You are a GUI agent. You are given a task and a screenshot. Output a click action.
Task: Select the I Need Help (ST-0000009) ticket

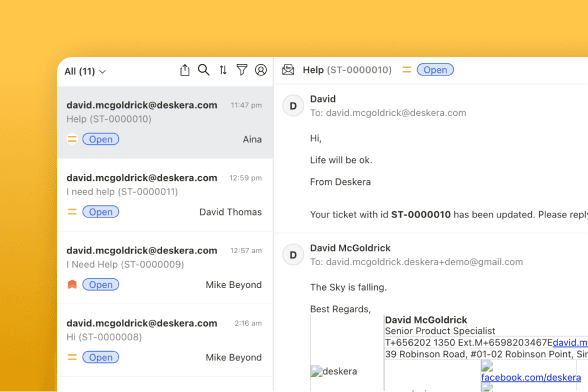(x=165, y=267)
